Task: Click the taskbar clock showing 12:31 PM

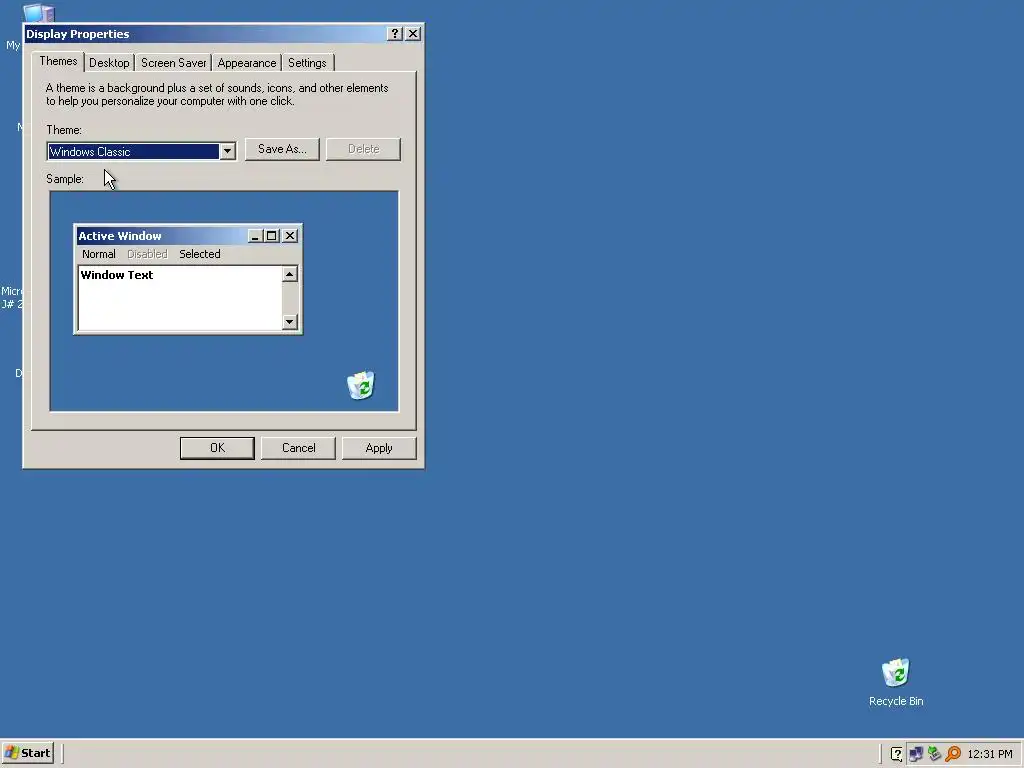Action: pyautogui.click(x=989, y=754)
